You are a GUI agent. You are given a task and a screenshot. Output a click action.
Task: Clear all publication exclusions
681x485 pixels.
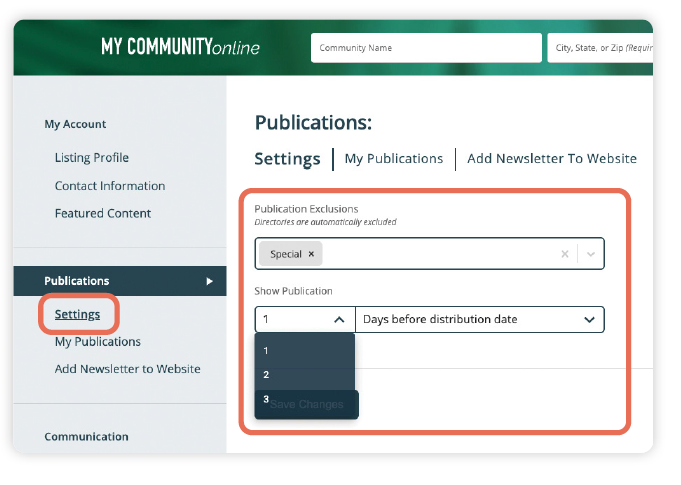(564, 254)
